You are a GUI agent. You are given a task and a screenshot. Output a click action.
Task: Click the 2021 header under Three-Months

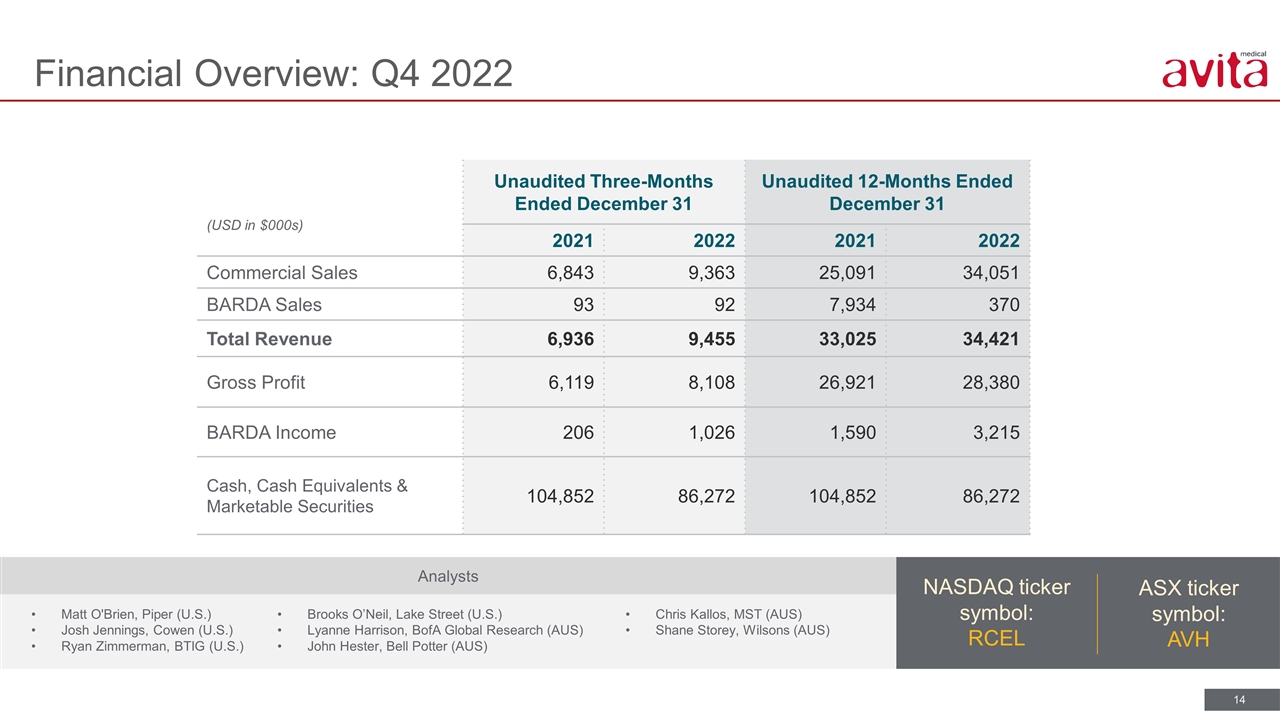coord(573,240)
